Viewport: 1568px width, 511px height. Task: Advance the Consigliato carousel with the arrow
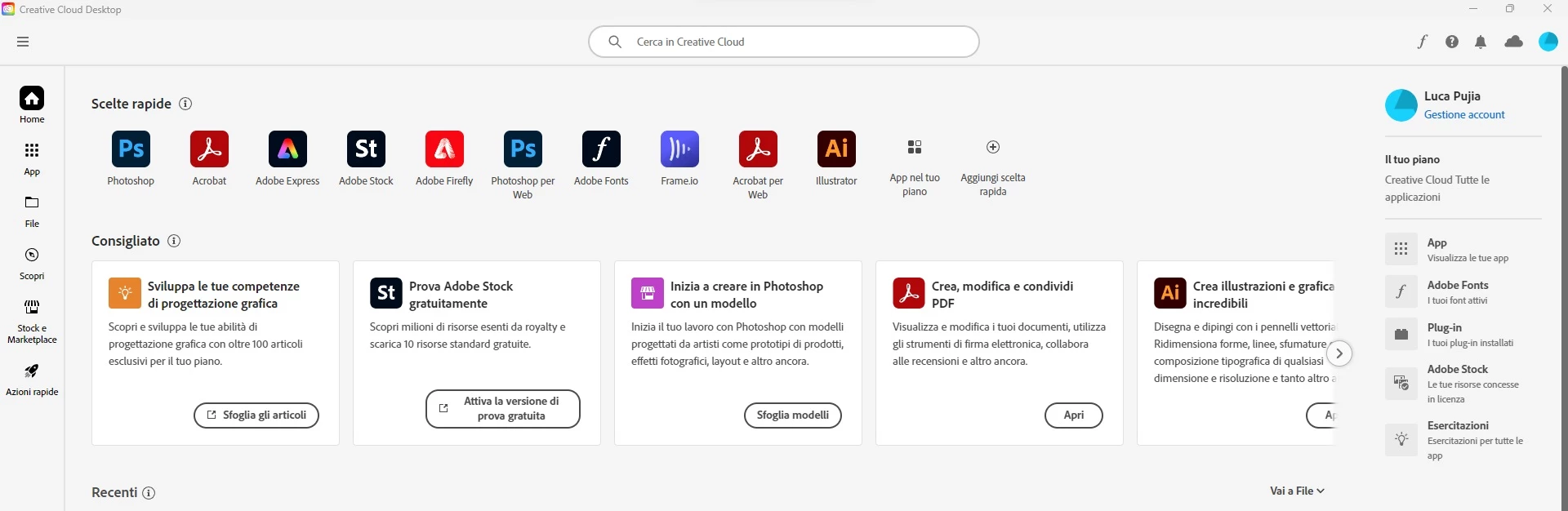pyautogui.click(x=1339, y=353)
